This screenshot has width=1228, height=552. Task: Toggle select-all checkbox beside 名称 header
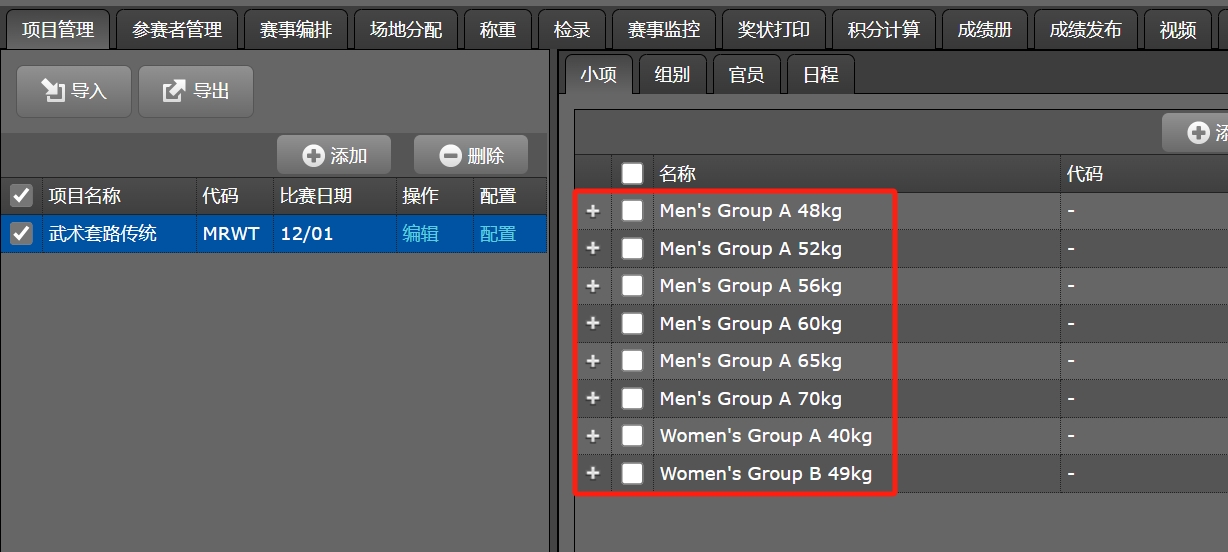(632, 174)
